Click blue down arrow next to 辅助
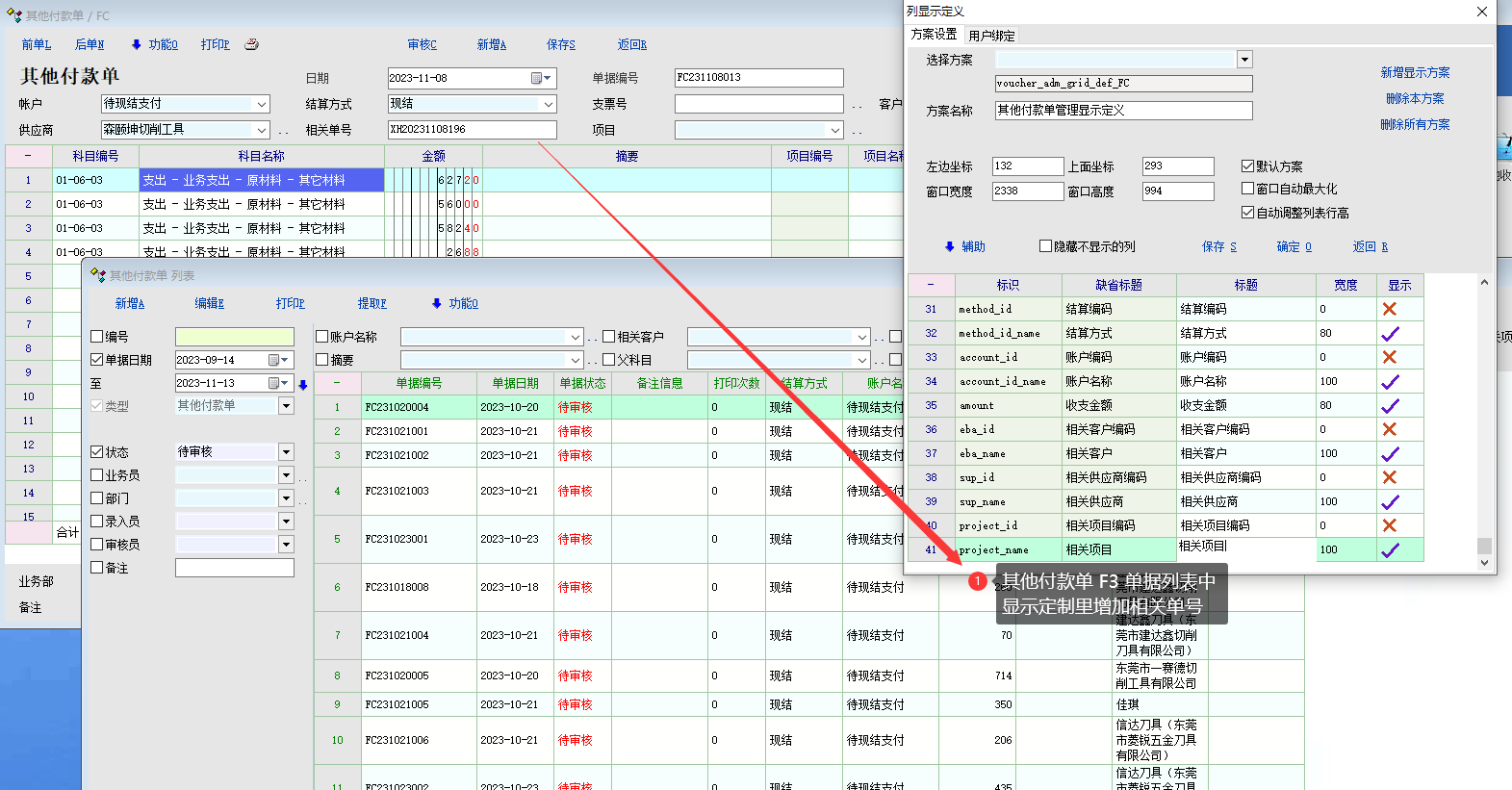This screenshot has height=790, width=1512. coord(949,247)
